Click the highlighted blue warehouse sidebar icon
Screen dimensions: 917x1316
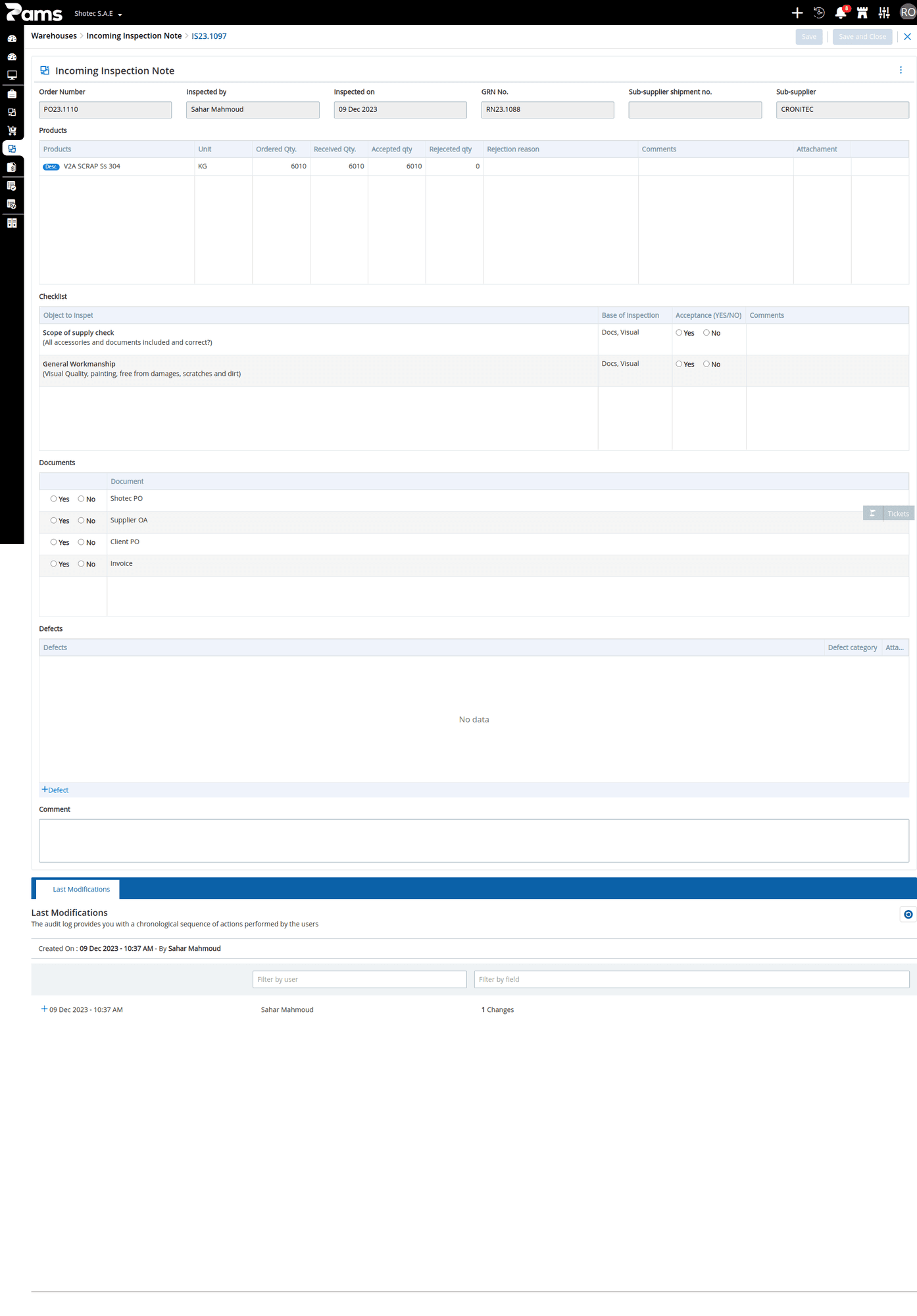12,149
